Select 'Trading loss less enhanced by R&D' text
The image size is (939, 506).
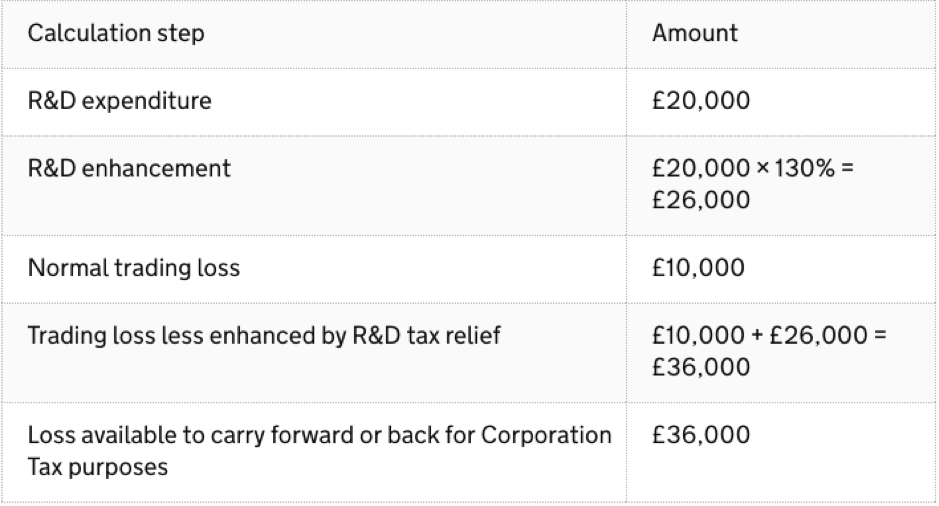pyautogui.click(x=214, y=335)
